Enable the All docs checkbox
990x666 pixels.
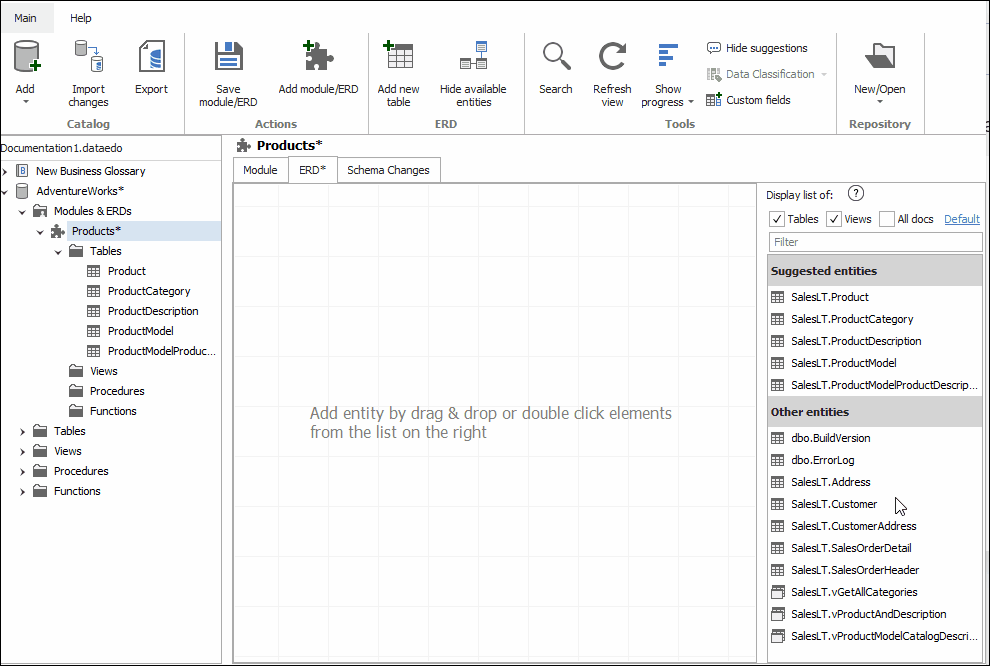click(x=887, y=219)
